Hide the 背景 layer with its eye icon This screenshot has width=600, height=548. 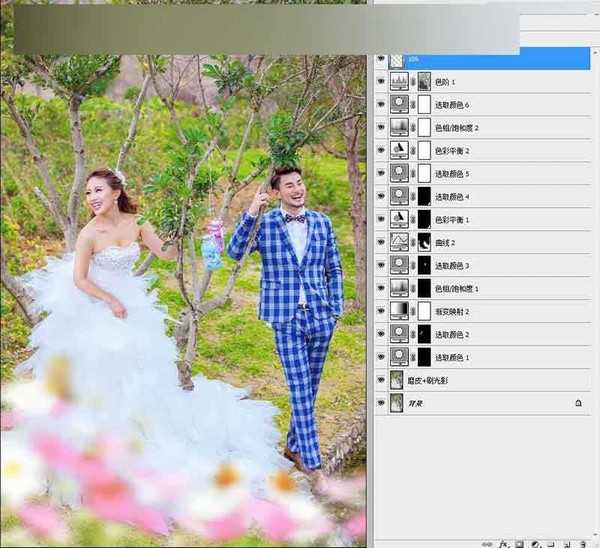[381, 403]
